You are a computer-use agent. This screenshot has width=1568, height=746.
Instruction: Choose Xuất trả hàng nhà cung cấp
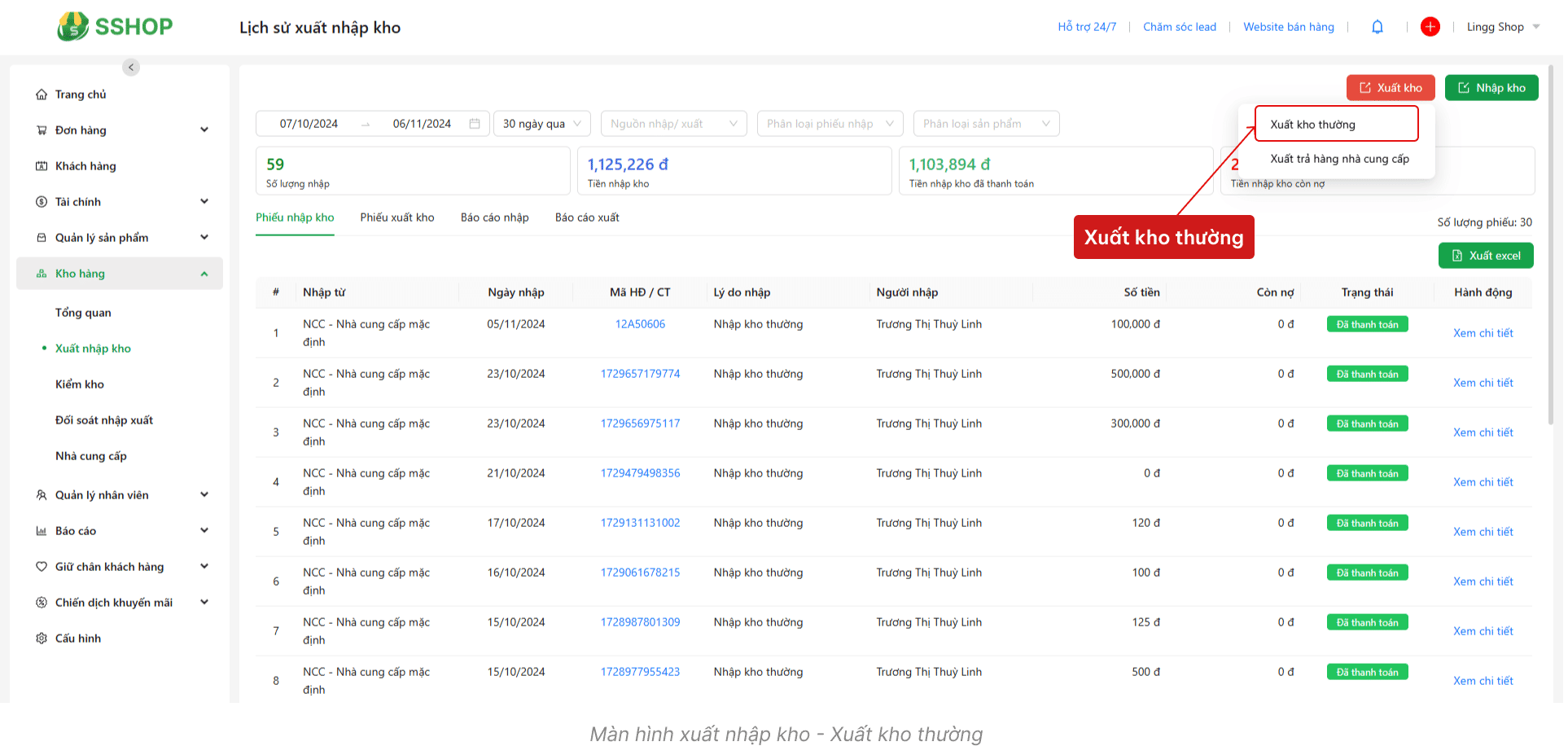point(1339,159)
